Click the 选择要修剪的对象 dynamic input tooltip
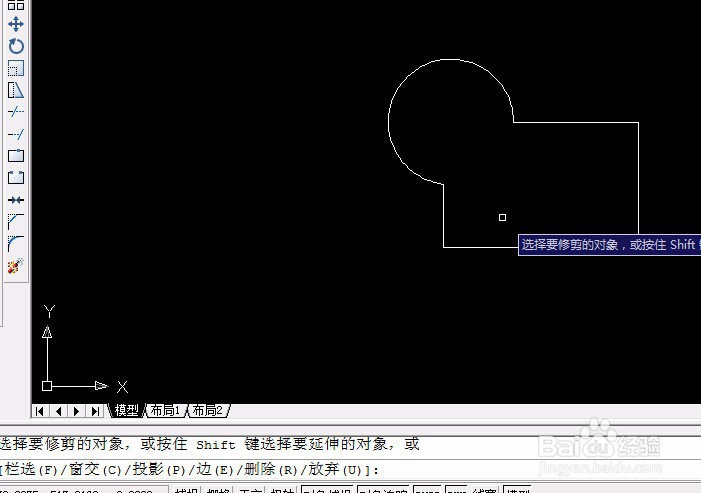 pos(609,245)
